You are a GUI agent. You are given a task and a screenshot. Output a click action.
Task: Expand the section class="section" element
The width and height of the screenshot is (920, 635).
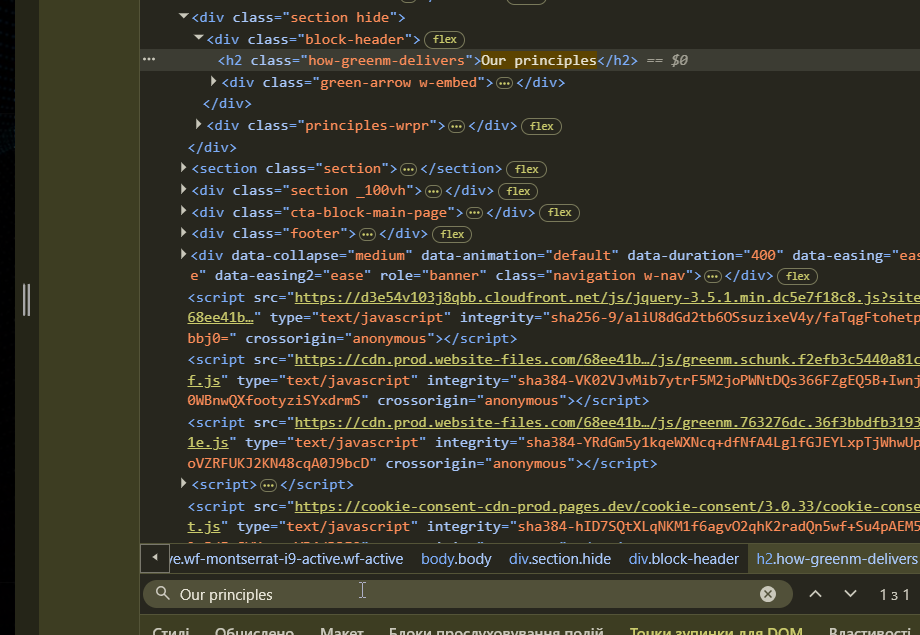[x=184, y=168]
